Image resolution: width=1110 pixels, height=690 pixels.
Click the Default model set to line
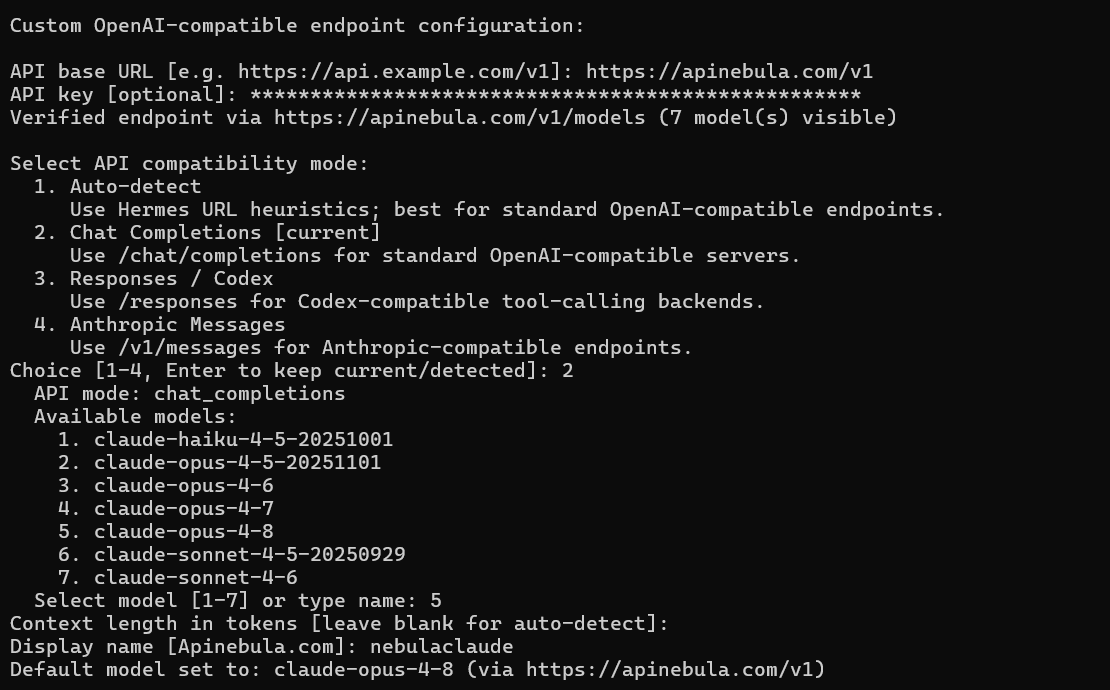pyautogui.click(x=418, y=669)
